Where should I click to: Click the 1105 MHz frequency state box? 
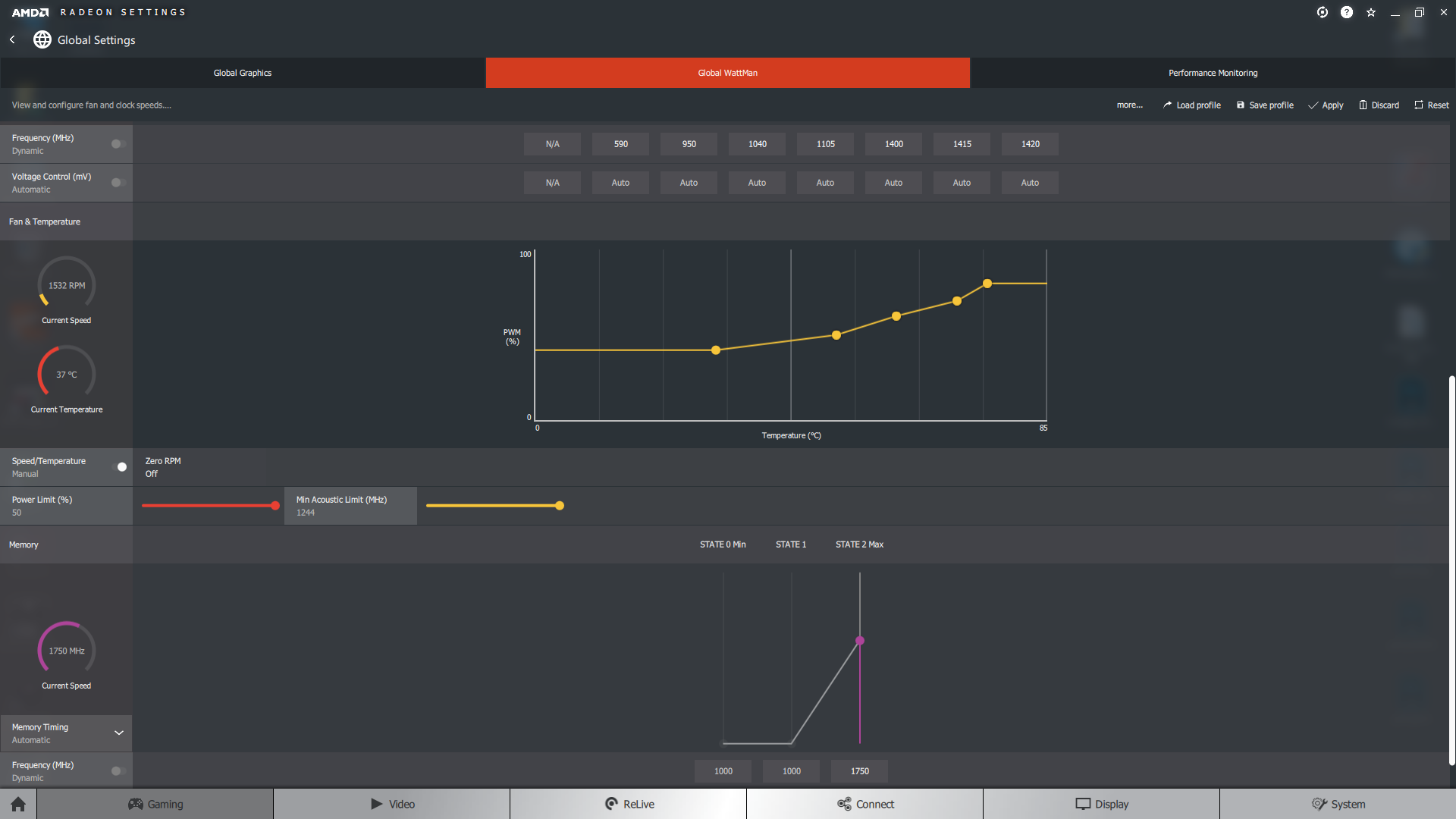[825, 144]
